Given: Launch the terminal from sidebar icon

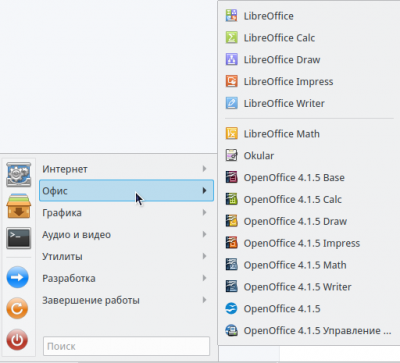Looking at the screenshot, I should (19, 238).
